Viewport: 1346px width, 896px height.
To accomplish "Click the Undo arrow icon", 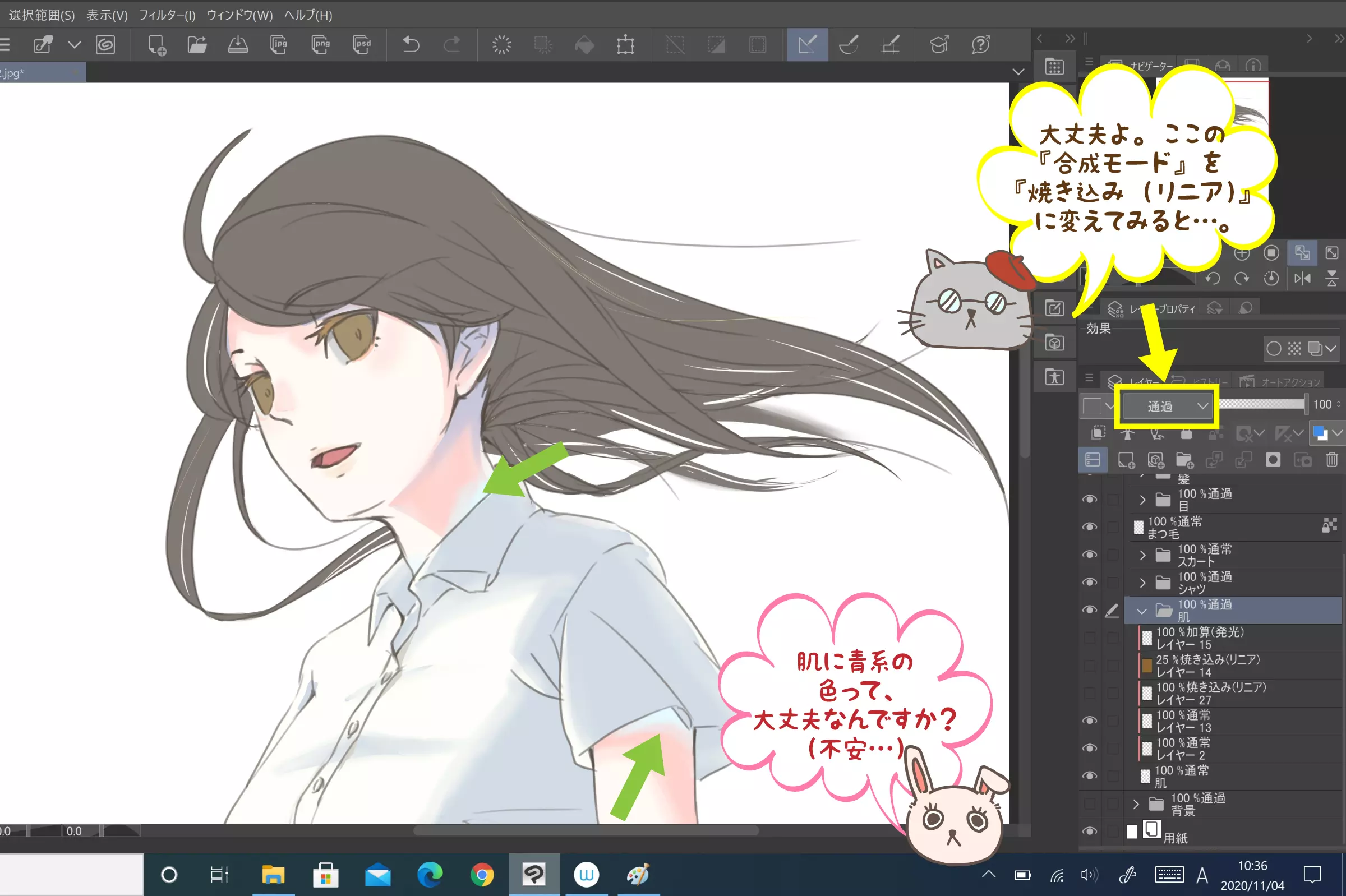I will (x=411, y=44).
